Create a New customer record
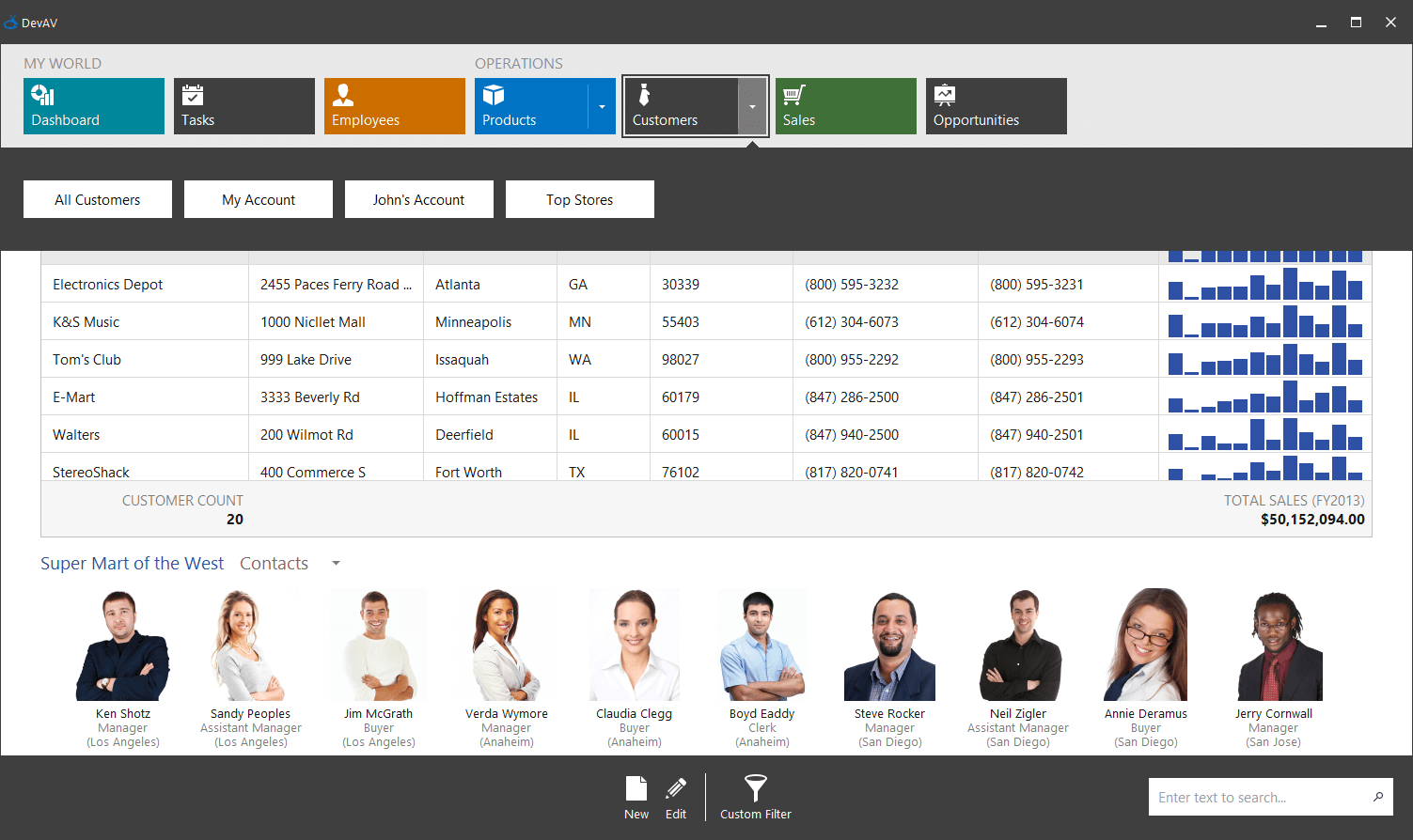 [636, 798]
